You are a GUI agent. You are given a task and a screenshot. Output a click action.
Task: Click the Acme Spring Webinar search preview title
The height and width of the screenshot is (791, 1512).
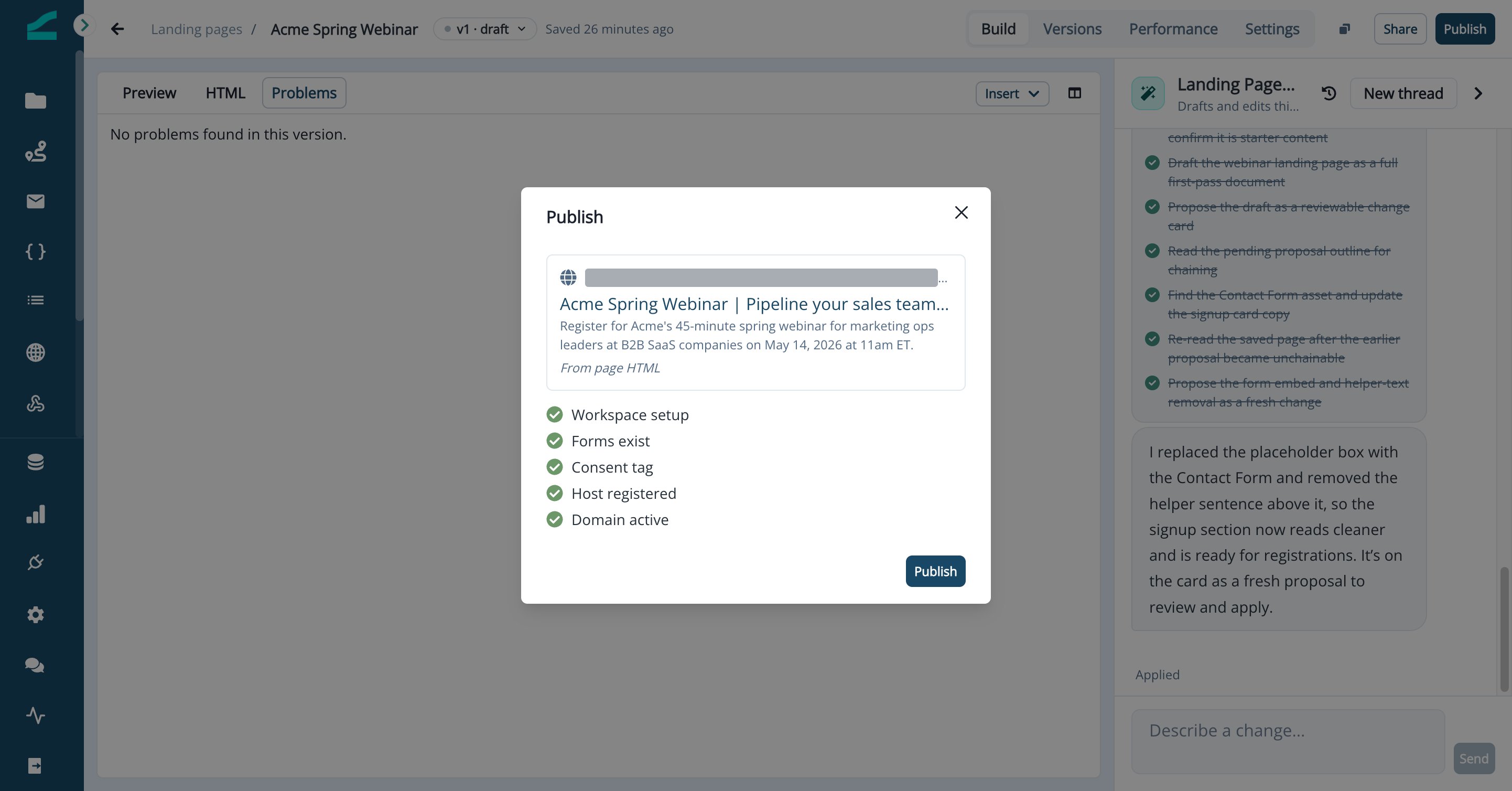(x=754, y=304)
